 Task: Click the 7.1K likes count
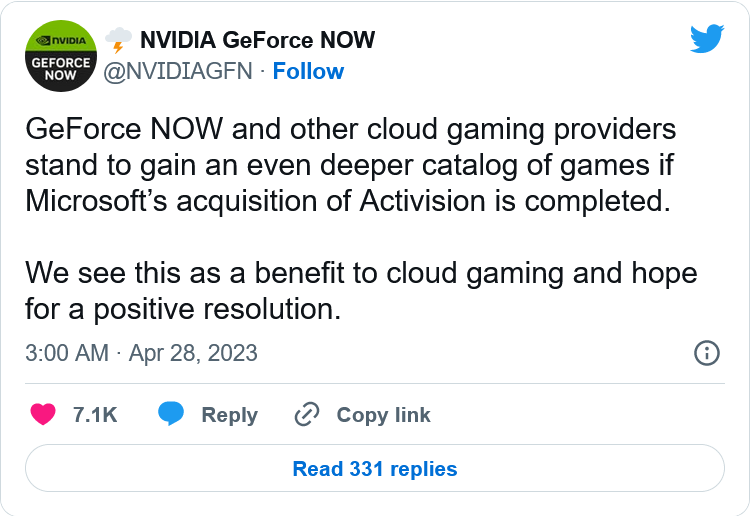[95, 415]
